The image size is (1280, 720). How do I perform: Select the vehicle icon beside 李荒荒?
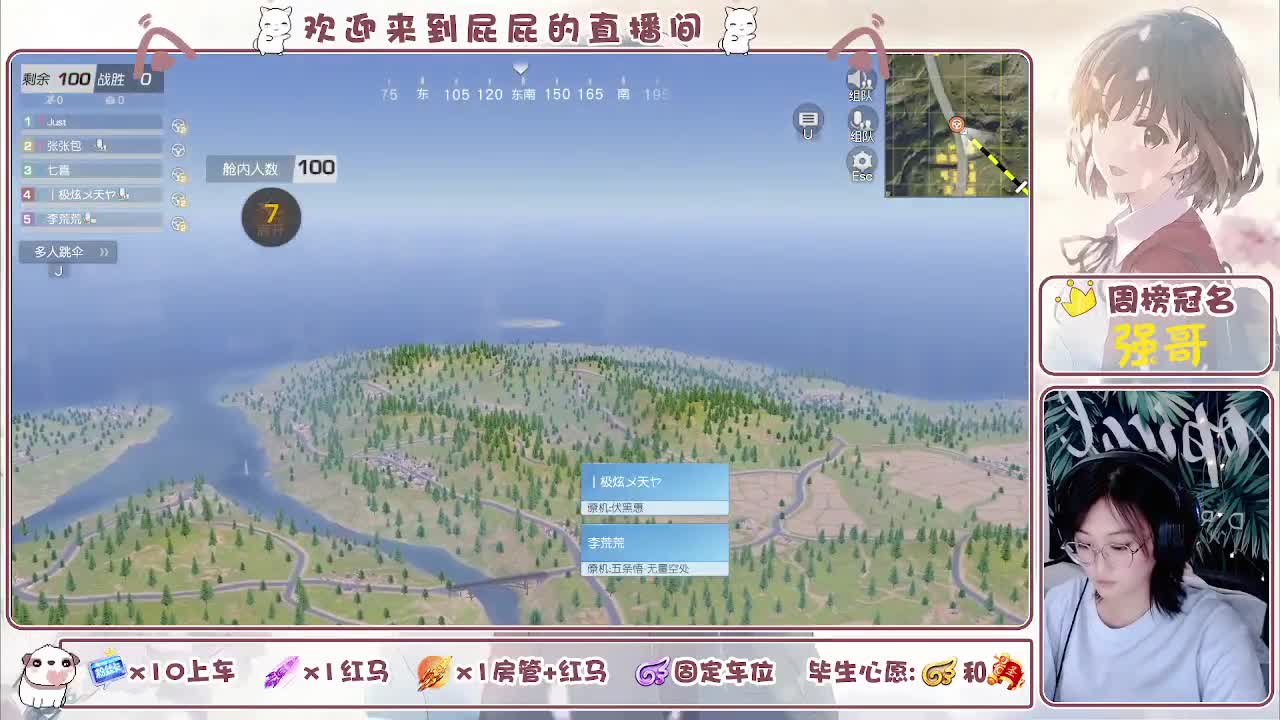click(178, 222)
